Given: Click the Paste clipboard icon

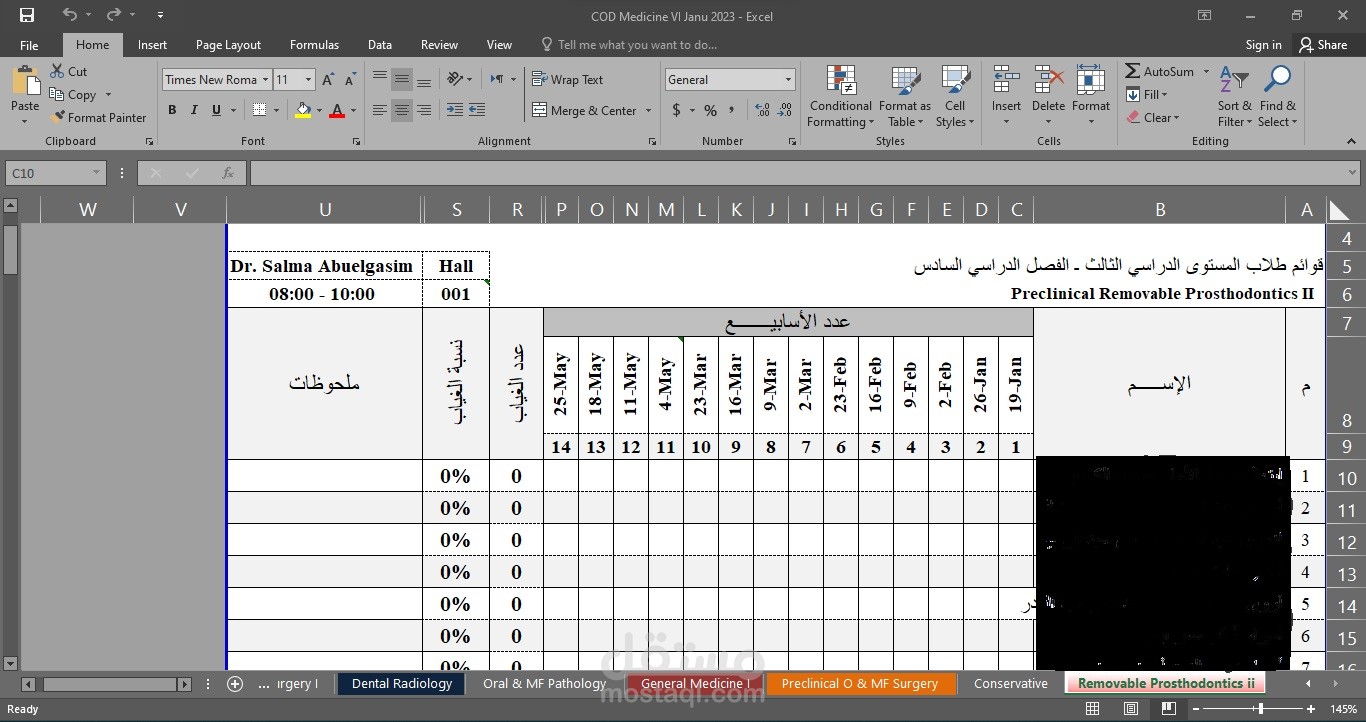Looking at the screenshot, I should [25, 82].
